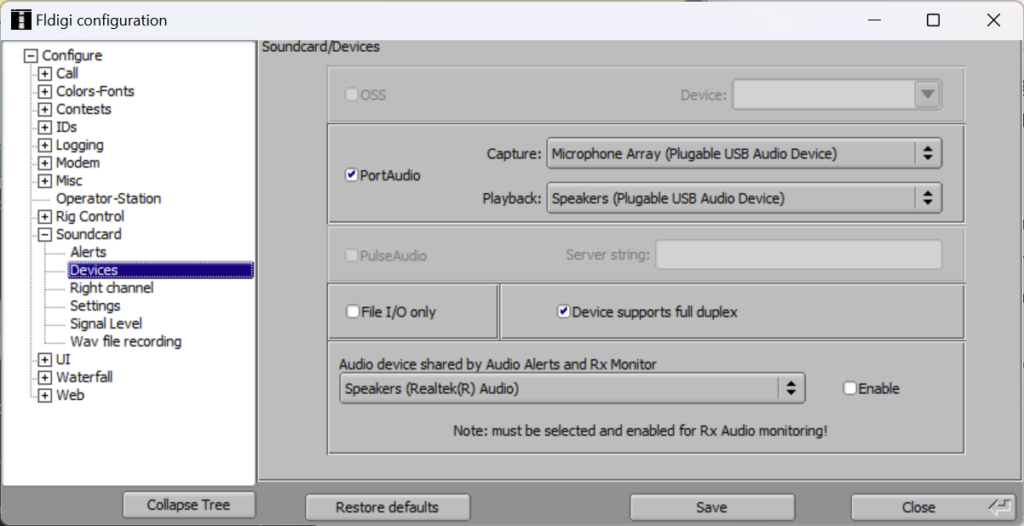Open Signal Level settings in tree

(x=105, y=324)
